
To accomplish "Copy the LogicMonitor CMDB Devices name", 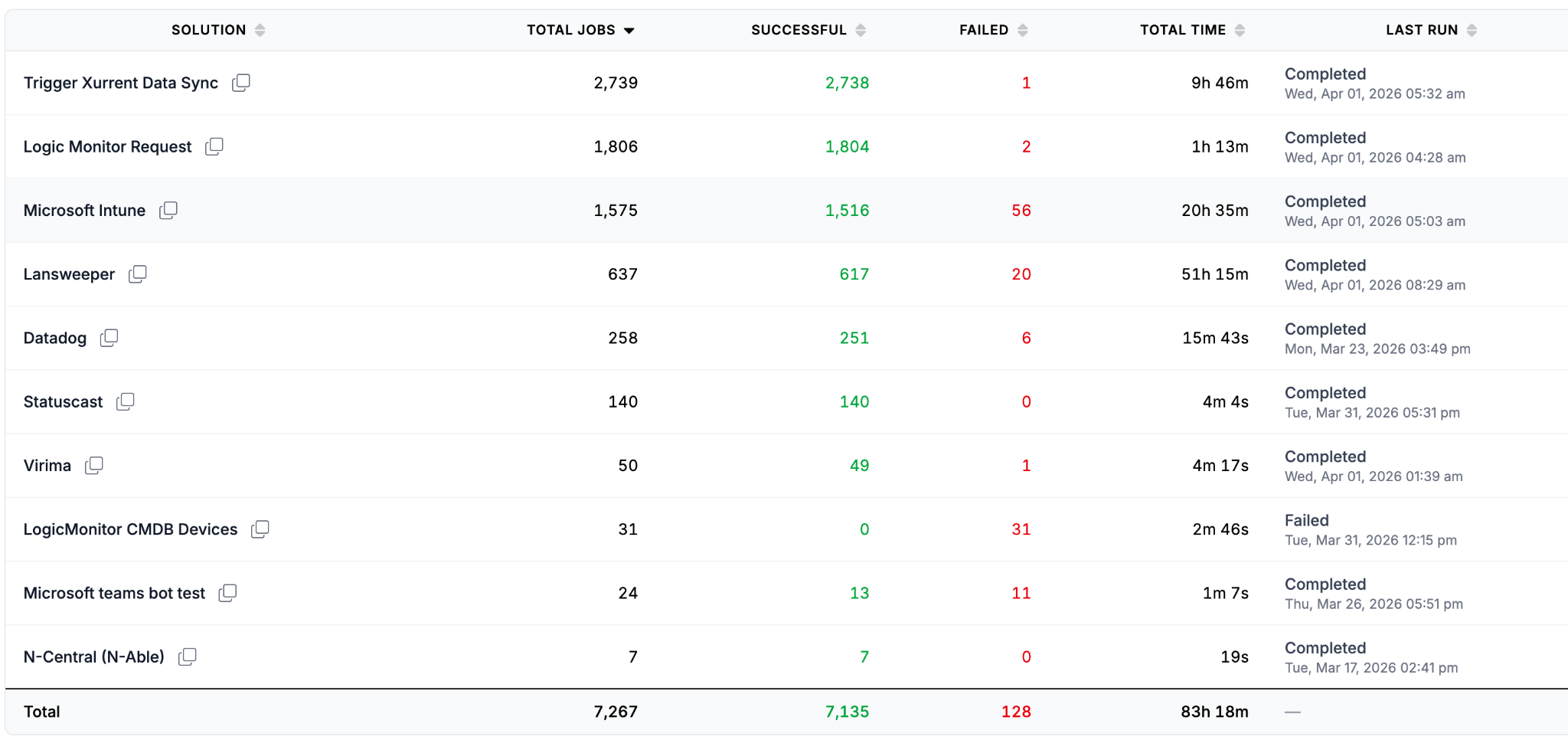I will pyautogui.click(x=260, y=529).
